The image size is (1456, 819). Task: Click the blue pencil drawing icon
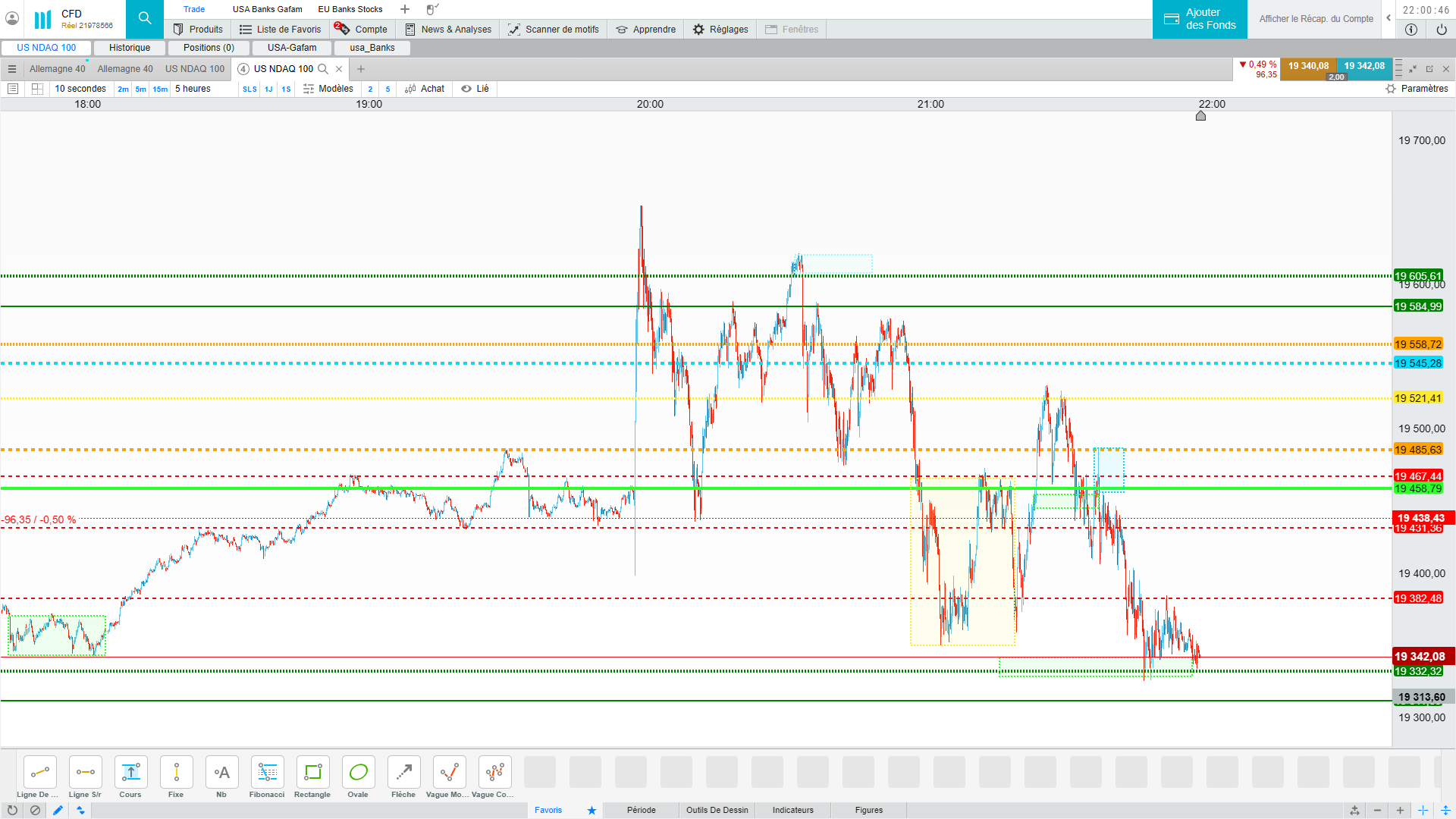[x=58, y=810]
